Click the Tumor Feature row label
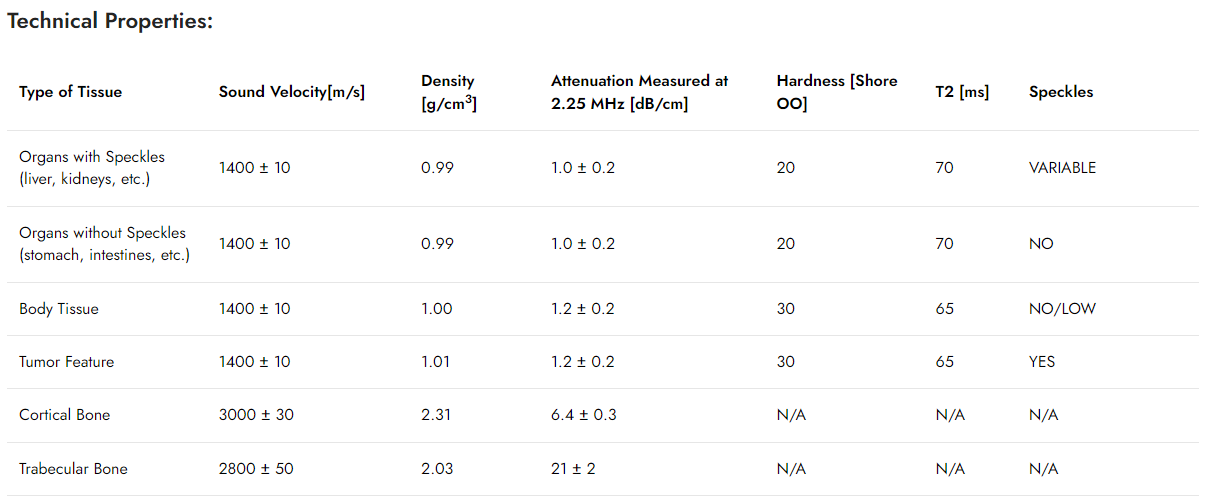 [x=66, y=362]
